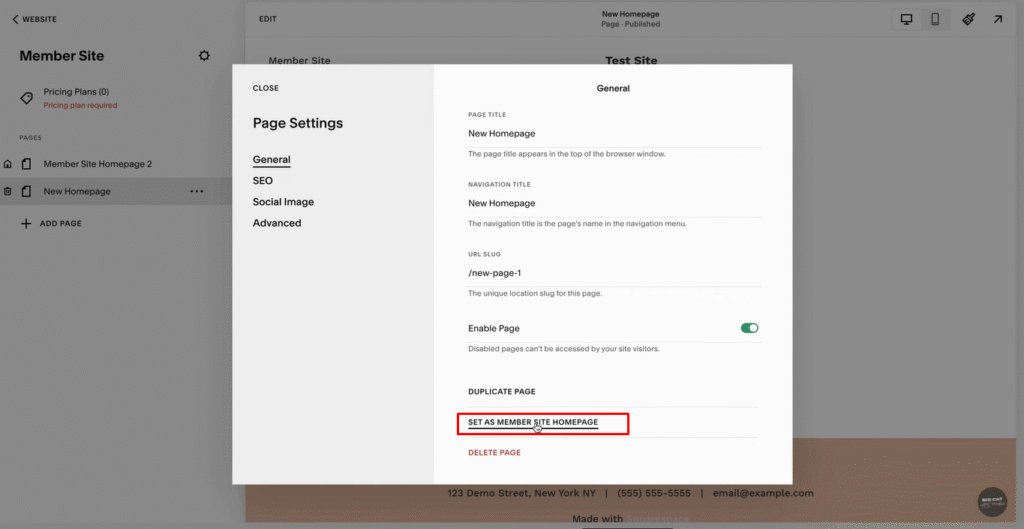Image resolution: width=1024 pixels, height=529 pixels.
Task: Open site styles paintbrush icon
Action: (x=969, y=20)
